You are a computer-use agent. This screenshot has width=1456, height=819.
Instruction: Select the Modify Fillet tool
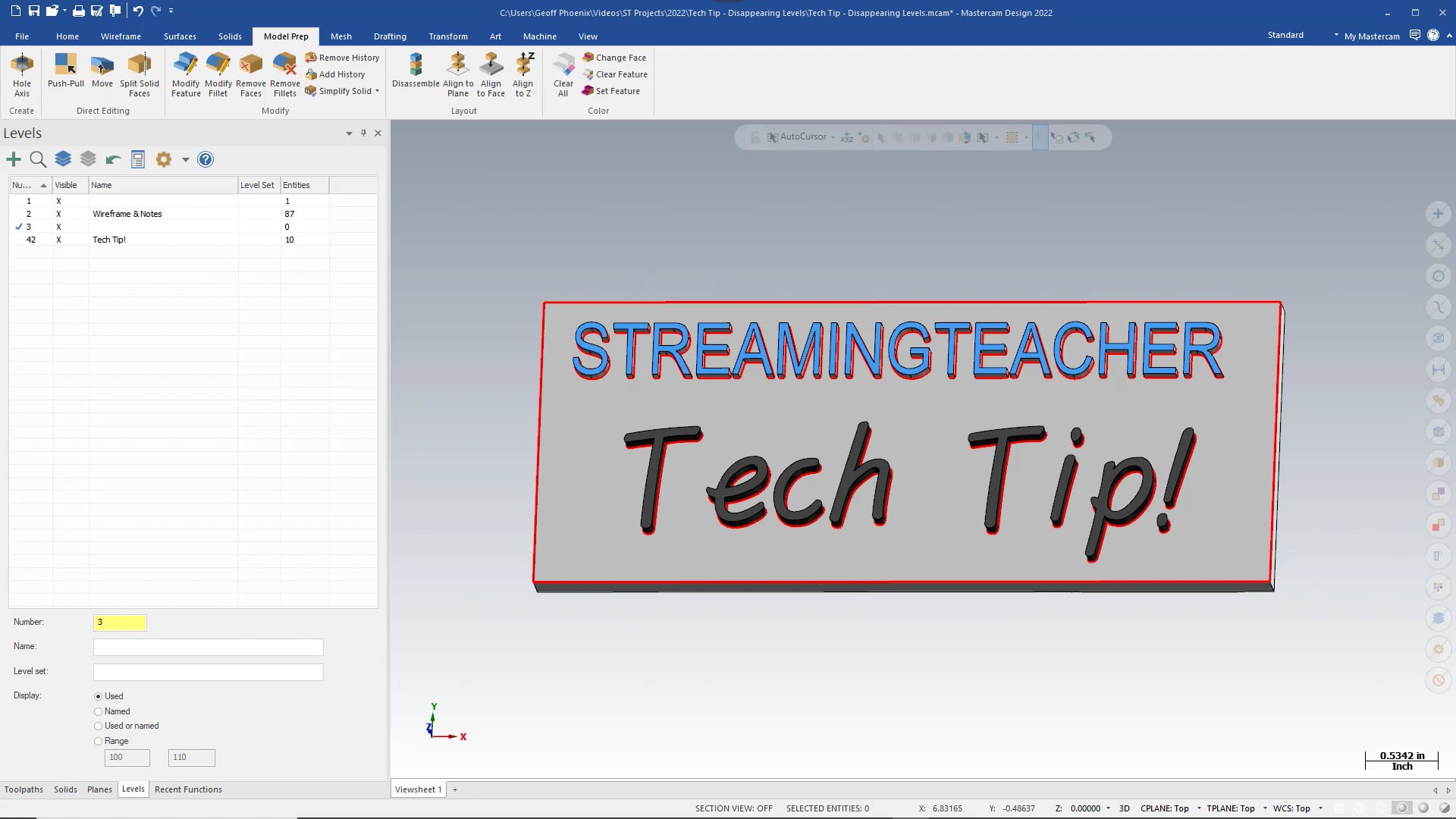coord(218,75)
